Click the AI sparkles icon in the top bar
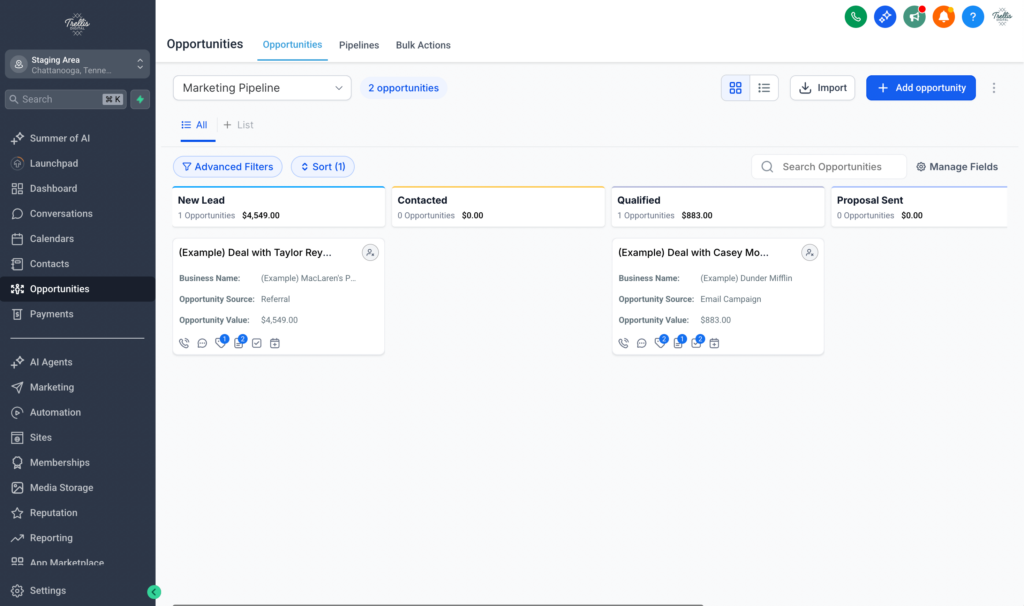Image resolution: width=1024 pixels, height=606 pixels. pos(884,16)
